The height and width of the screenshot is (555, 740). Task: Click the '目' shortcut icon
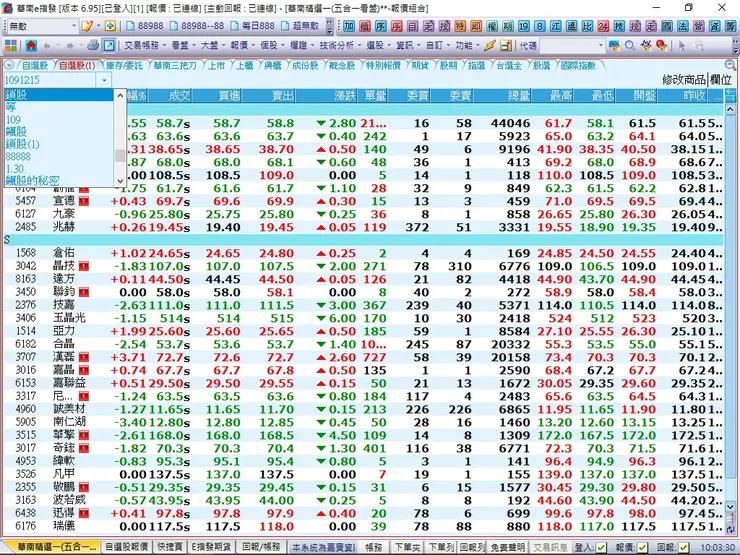pos(412,26)
